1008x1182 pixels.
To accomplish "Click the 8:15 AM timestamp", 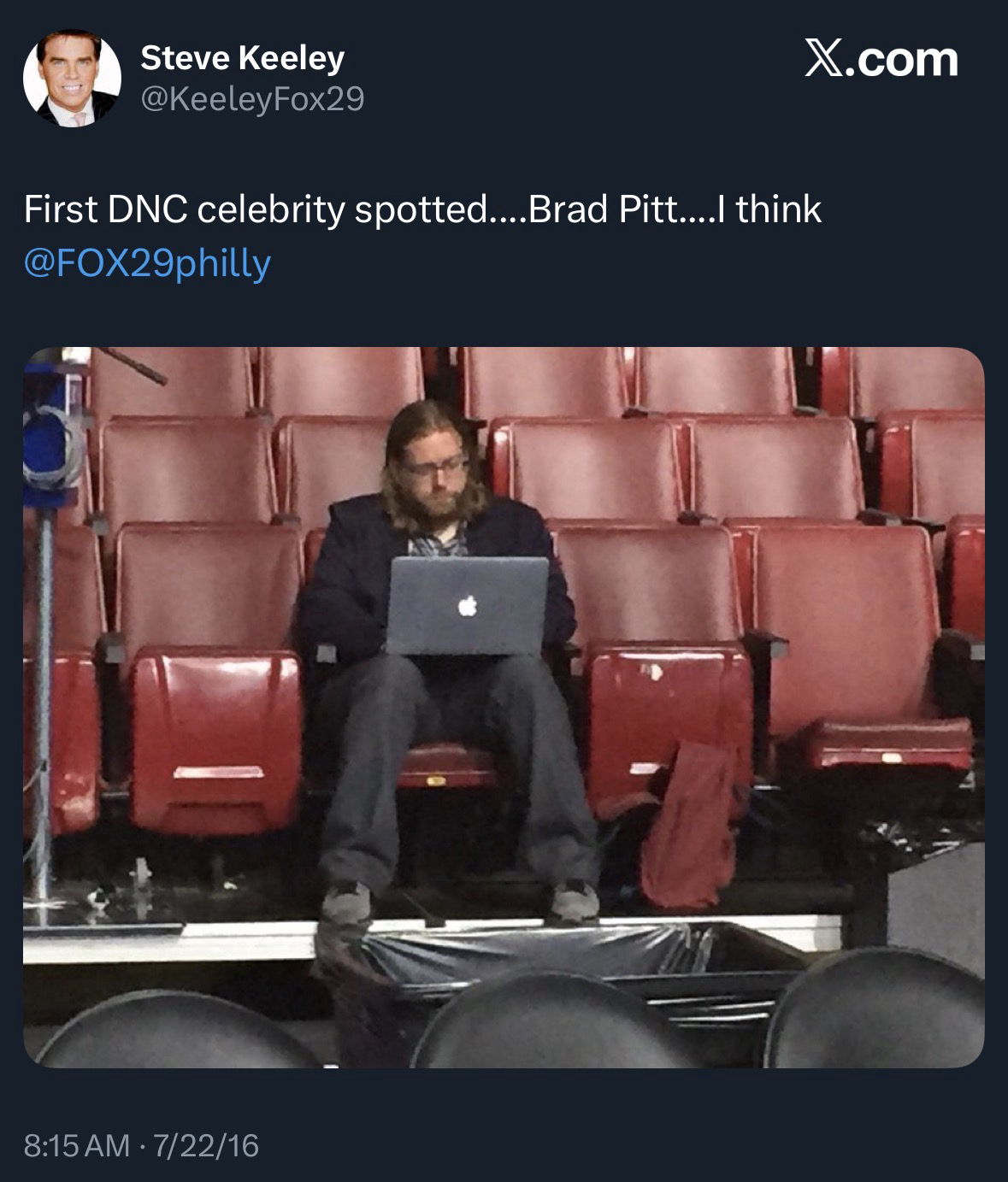I will (x=76, y=1144).
